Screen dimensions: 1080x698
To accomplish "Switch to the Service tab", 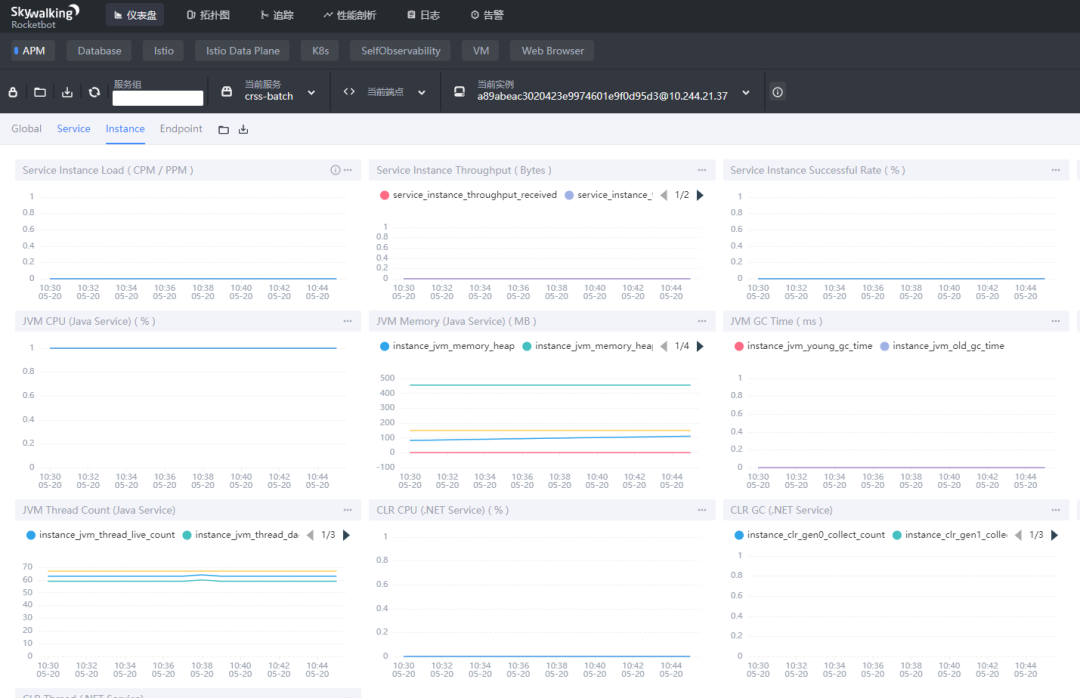I will (x=74, y=129).
